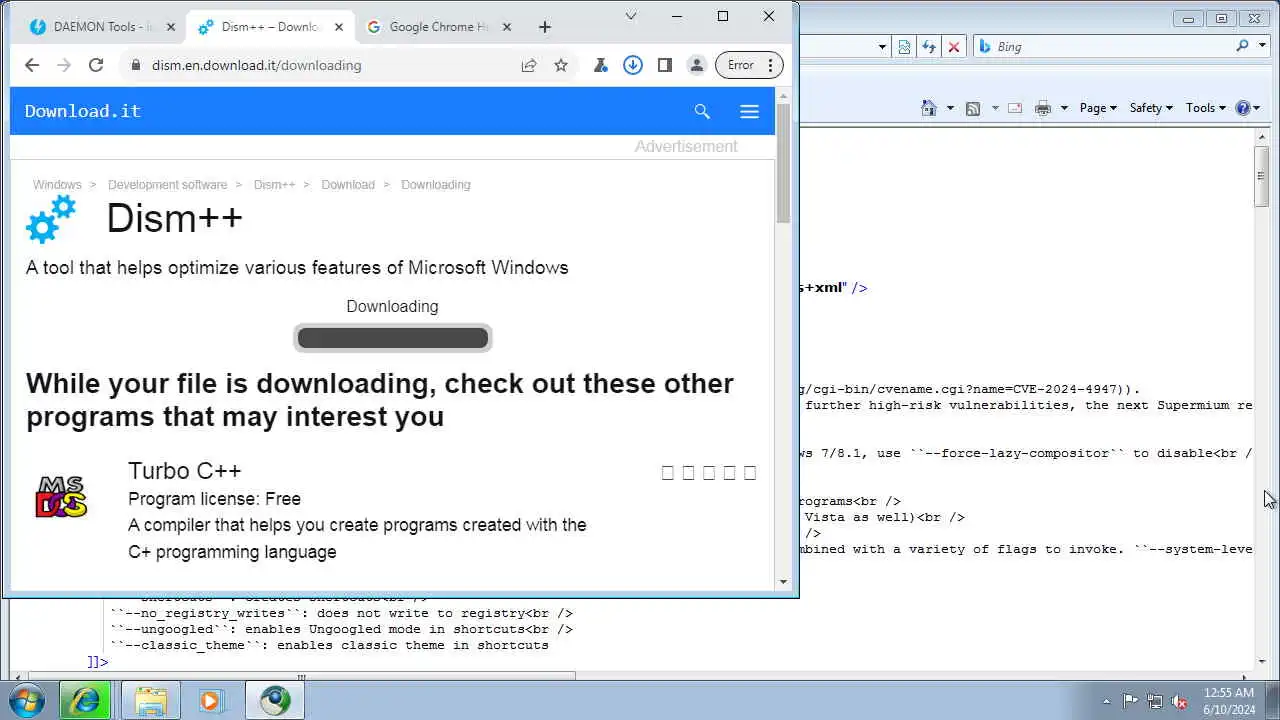This screenshot has height=720, width=1280.
Task: Click the Chrome page vertical scrollbar thumb
Action: 783,163
